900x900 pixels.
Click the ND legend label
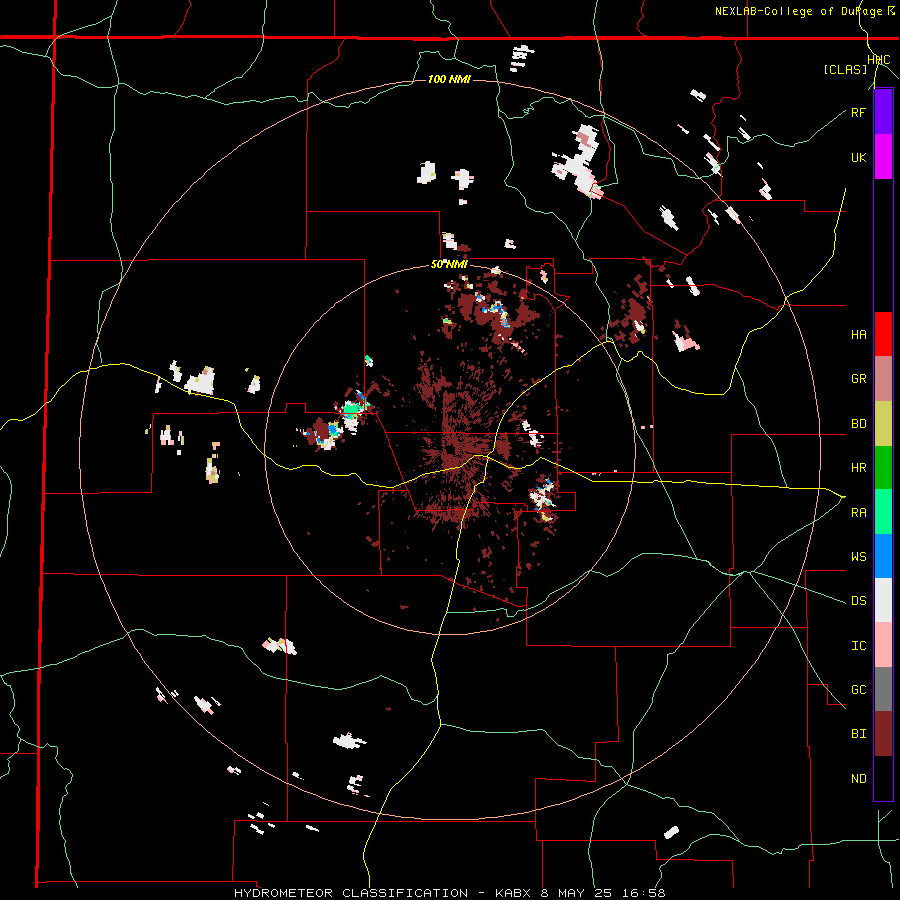click(x=858, y=779)
